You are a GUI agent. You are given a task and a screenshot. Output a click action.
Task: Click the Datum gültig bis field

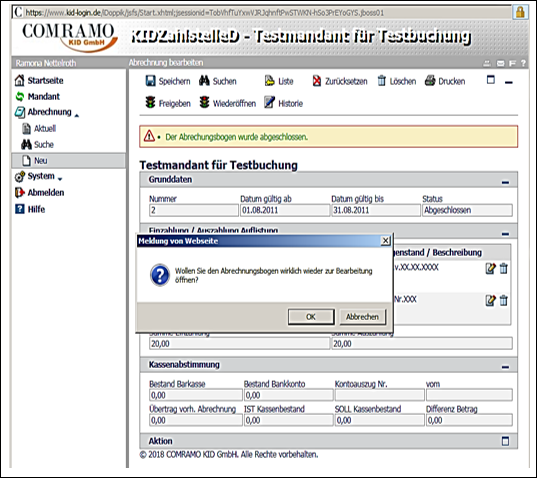point(376,210)
